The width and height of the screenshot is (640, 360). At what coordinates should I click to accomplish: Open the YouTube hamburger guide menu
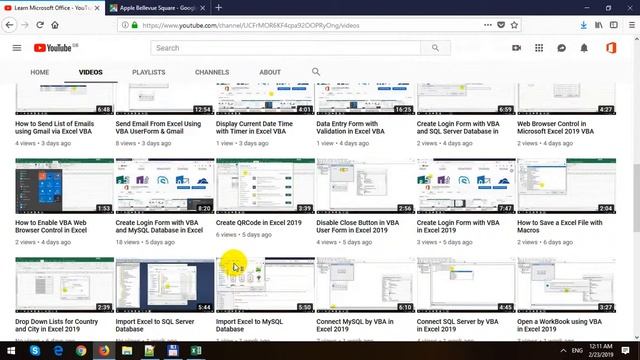(17, 48)
